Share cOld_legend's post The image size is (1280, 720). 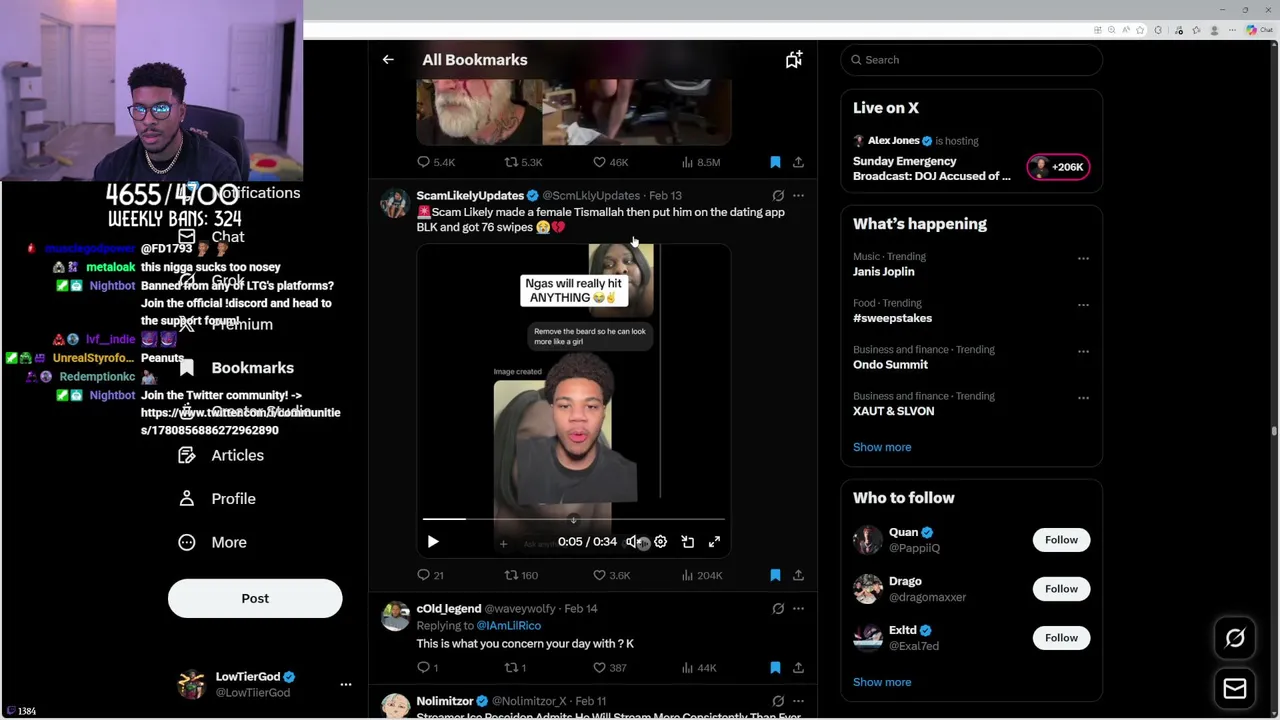pyautogui.click(x=798, y=668)
